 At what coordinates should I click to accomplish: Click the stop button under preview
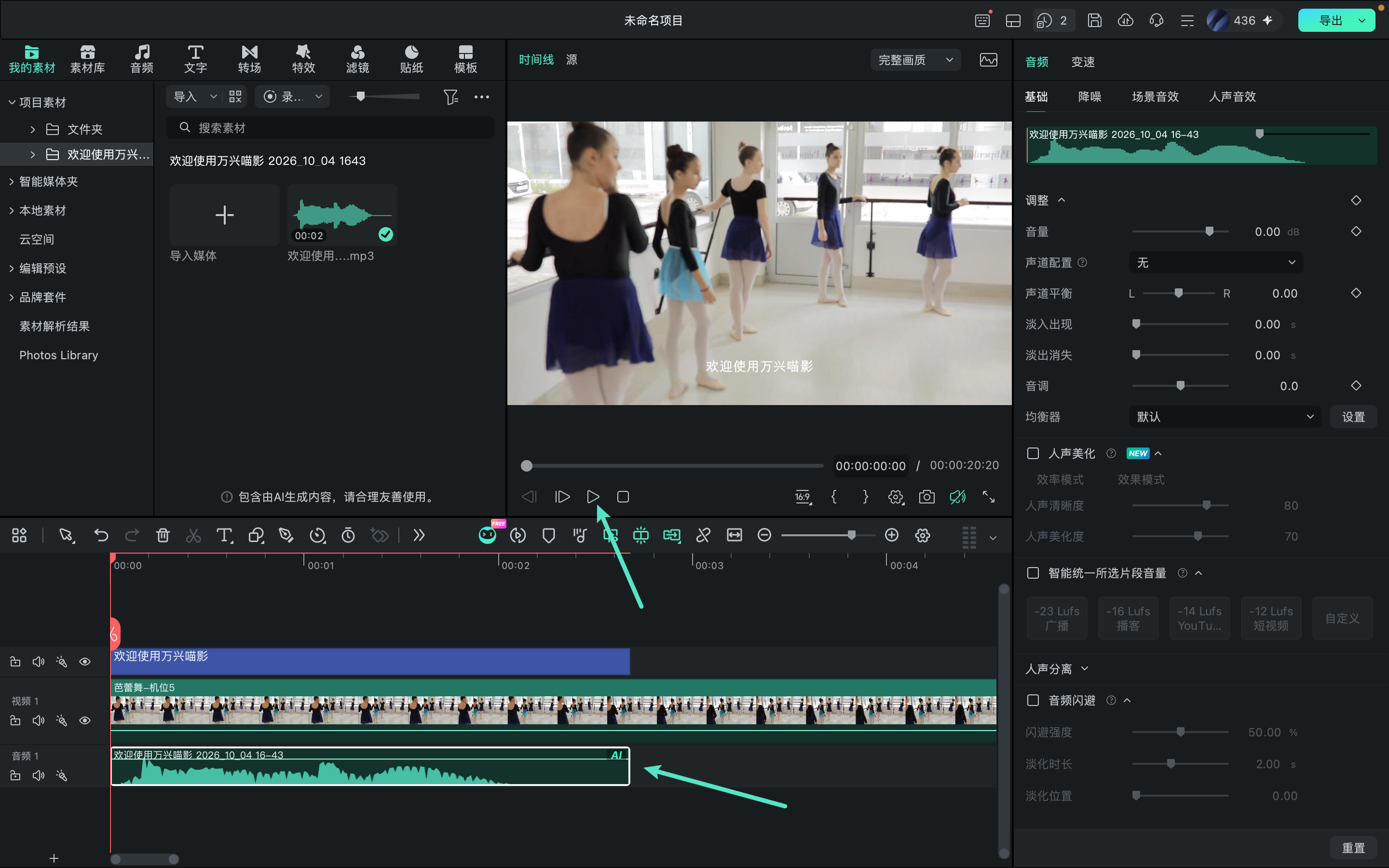(623, 497)
